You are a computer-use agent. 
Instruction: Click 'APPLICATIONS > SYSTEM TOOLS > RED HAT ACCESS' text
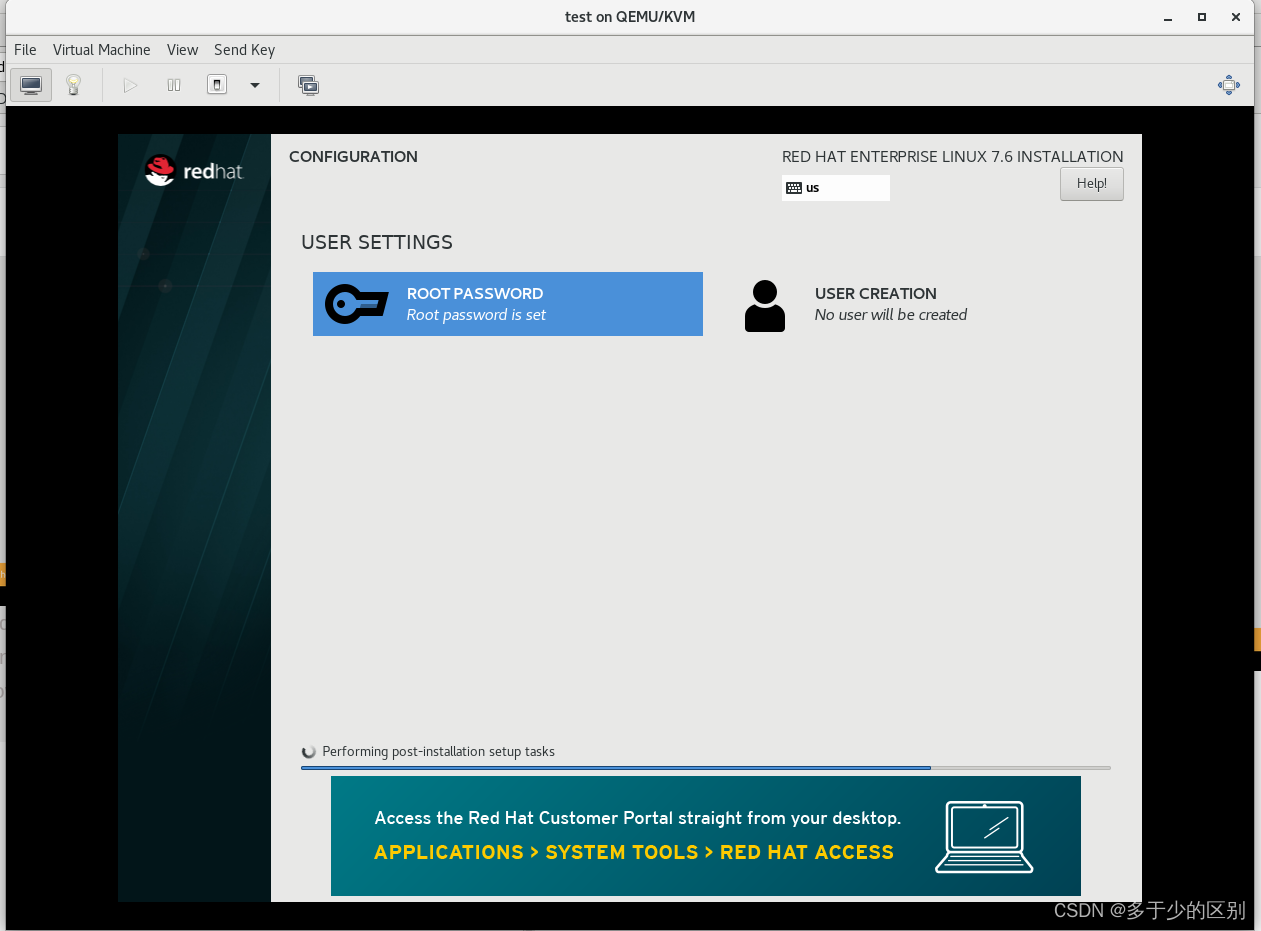pyautogui.click(x=634, y=853)
